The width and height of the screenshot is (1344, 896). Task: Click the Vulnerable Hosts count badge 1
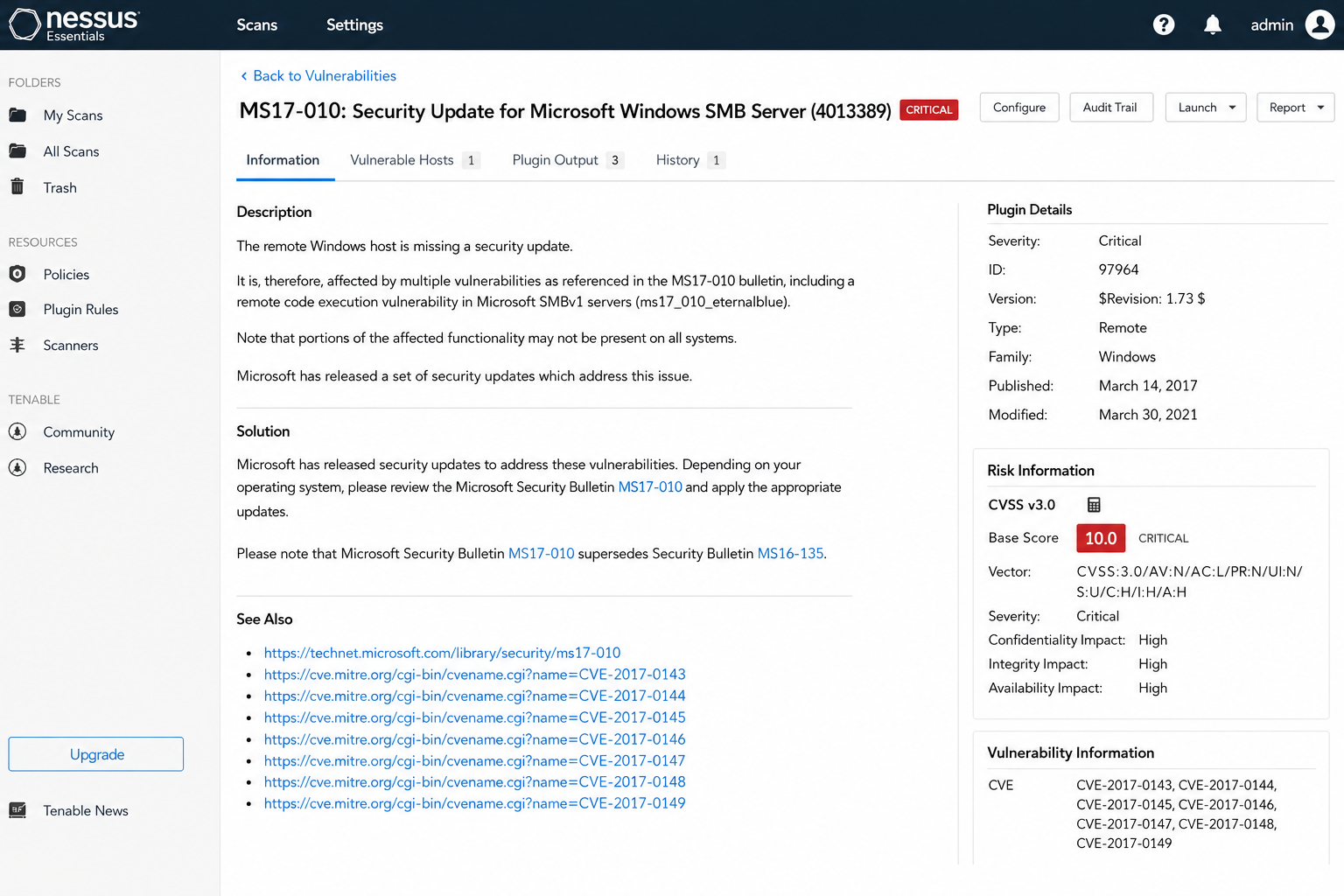pos(471,160)
